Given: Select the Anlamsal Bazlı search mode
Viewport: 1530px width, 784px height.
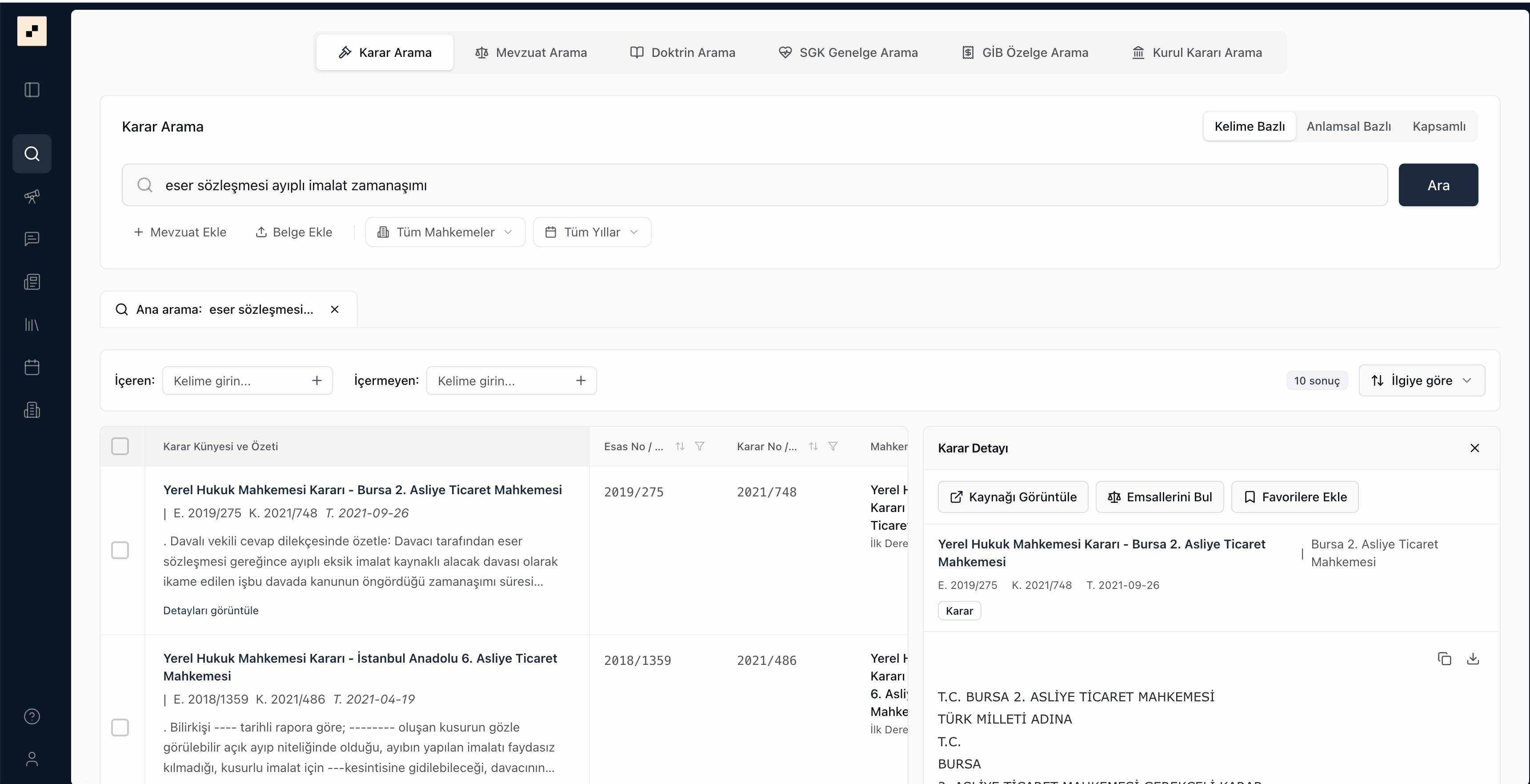Looking at the screenshot, I should point(1348,126).
